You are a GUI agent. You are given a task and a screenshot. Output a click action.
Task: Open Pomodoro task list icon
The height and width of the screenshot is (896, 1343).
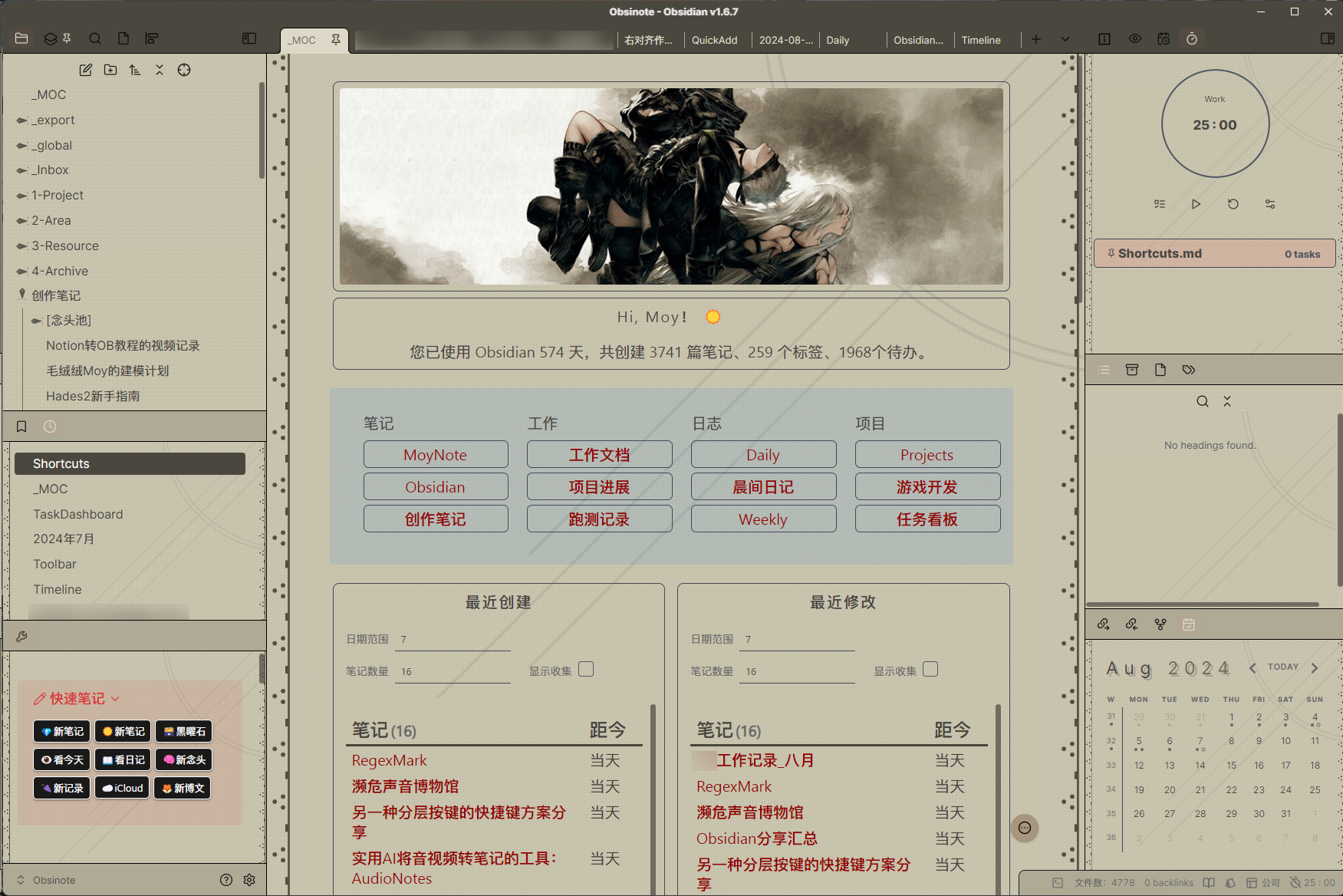coord(1159,204)
